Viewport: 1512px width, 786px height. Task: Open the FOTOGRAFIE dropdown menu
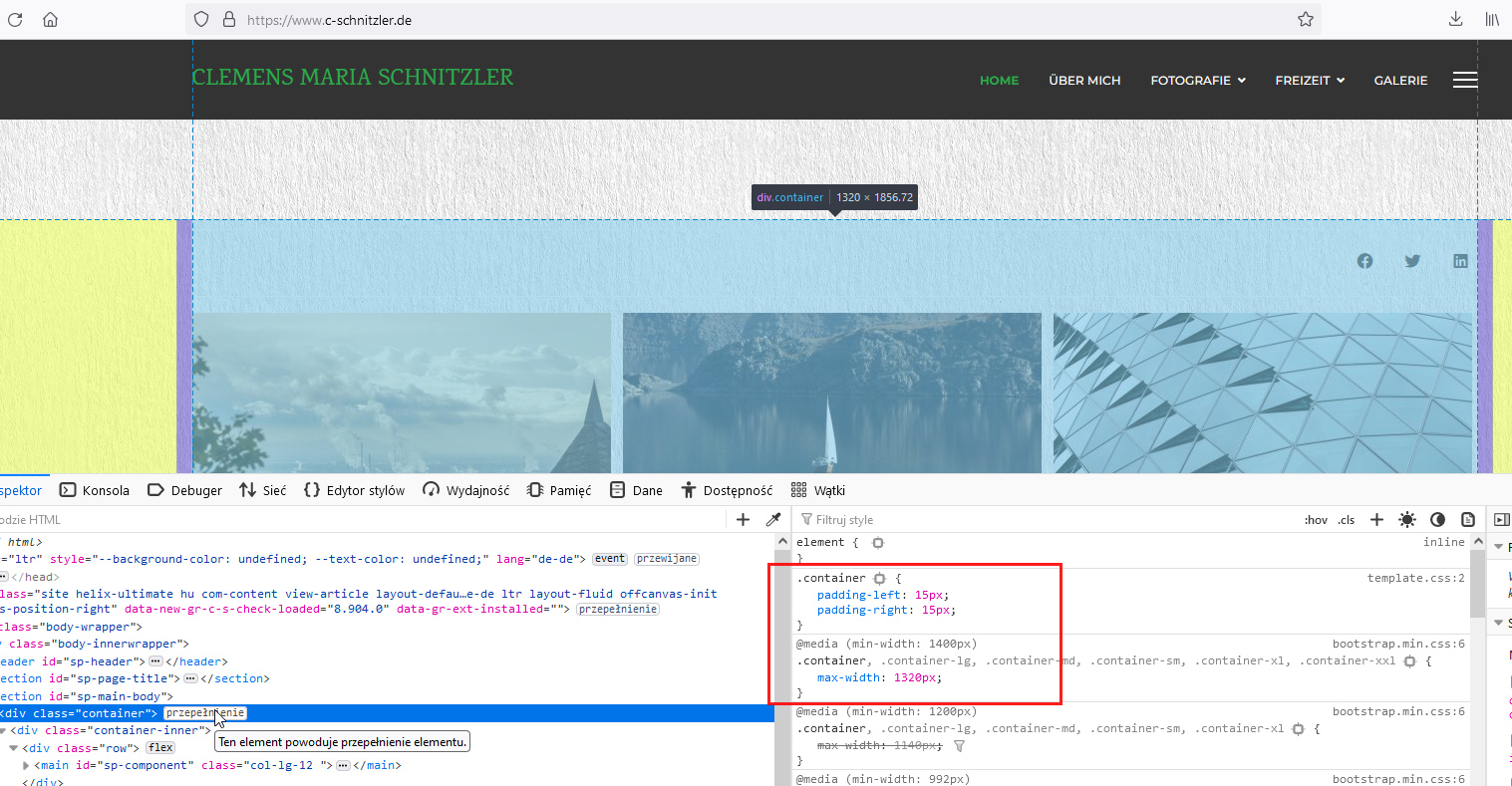[1197, 81]
